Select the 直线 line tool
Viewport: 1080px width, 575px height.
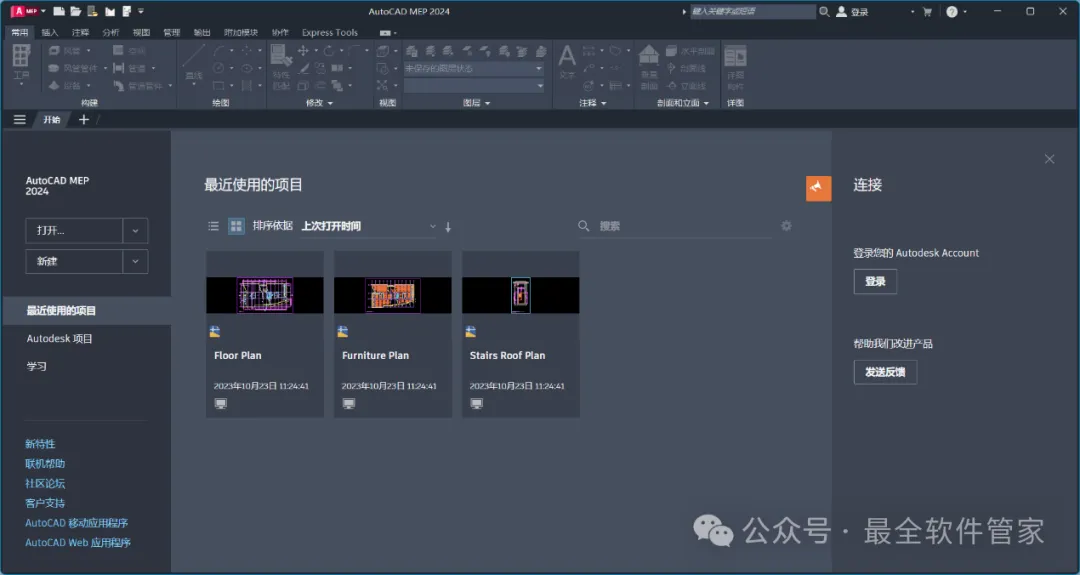(194, 63)
